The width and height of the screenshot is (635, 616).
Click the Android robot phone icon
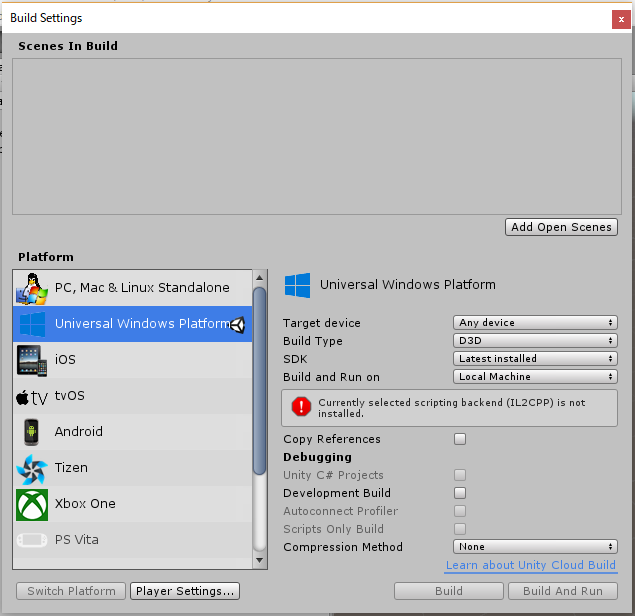click(x=32, y=432)
